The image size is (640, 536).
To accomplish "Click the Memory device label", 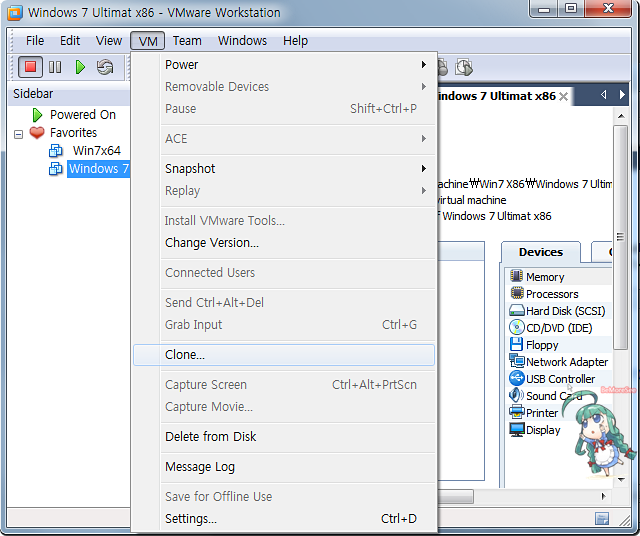I will click(x=545, y=277).
